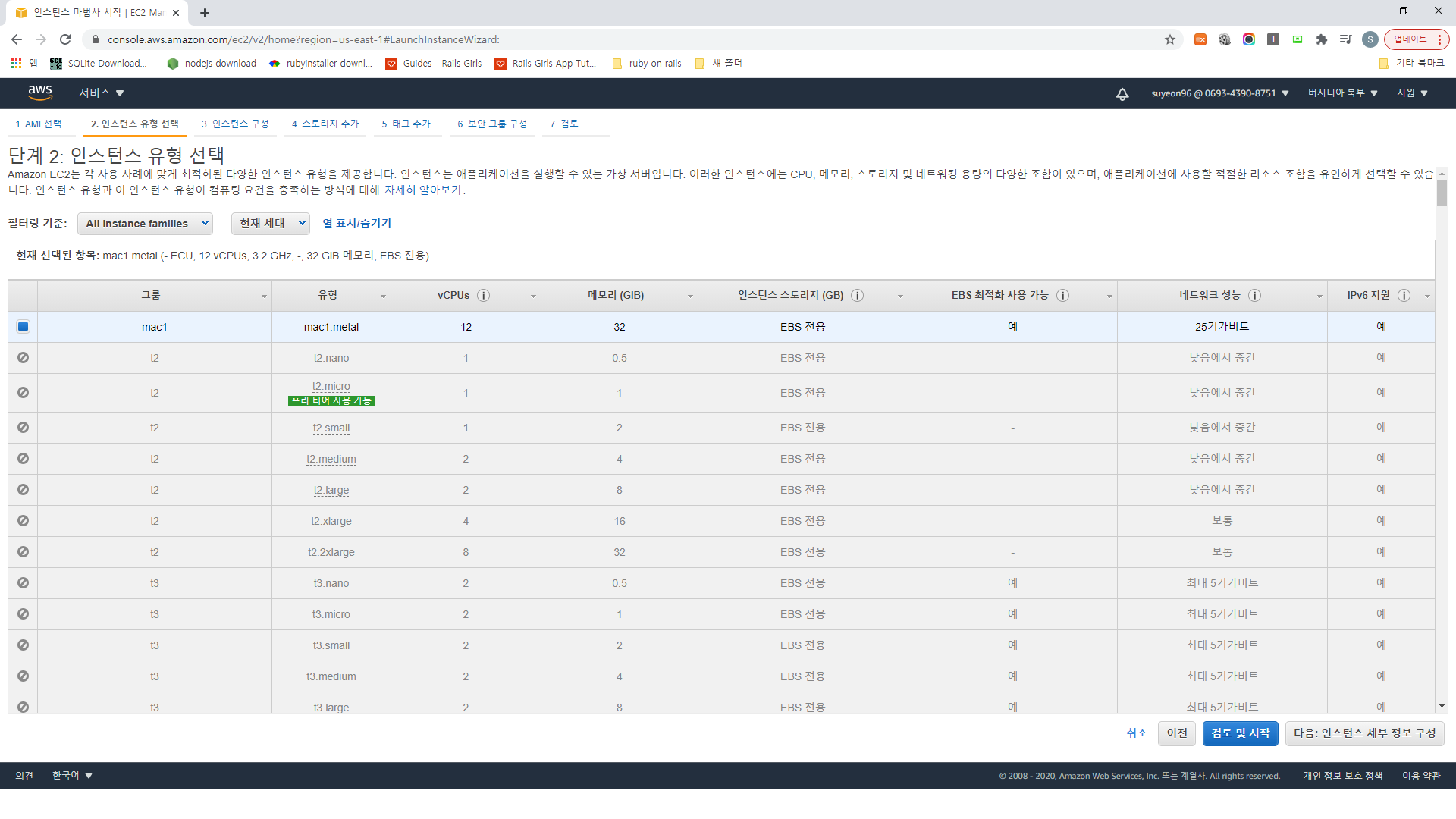Click the browser address bar URL
The width and height of the screenshot is (1456, 819).
pos(303,39)
